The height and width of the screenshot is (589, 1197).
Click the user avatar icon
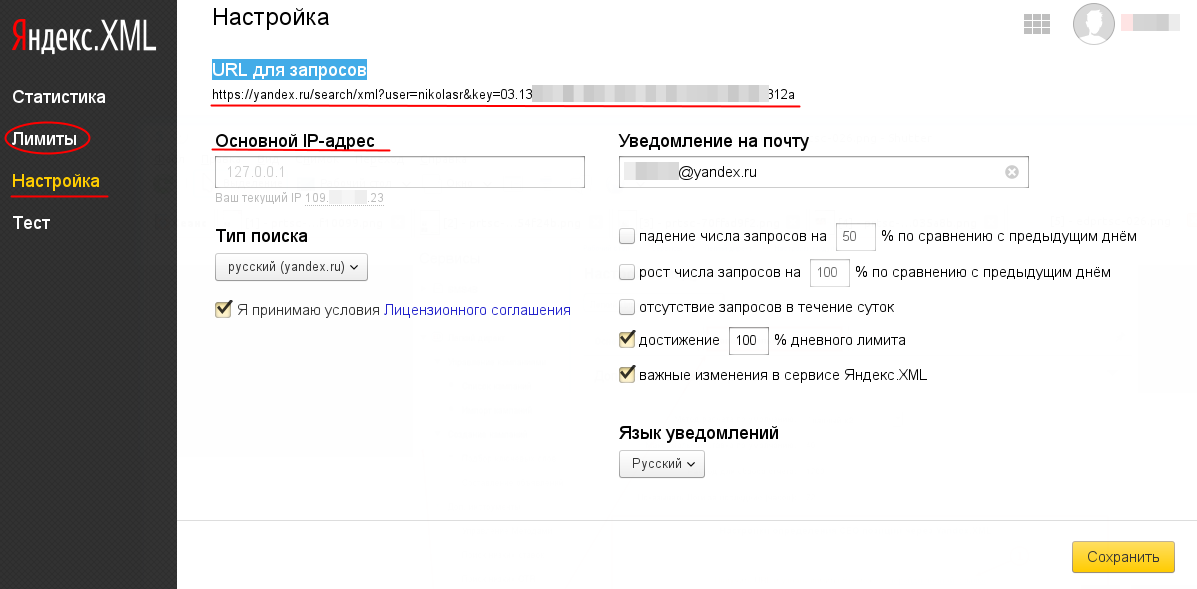click(1093, 24)
